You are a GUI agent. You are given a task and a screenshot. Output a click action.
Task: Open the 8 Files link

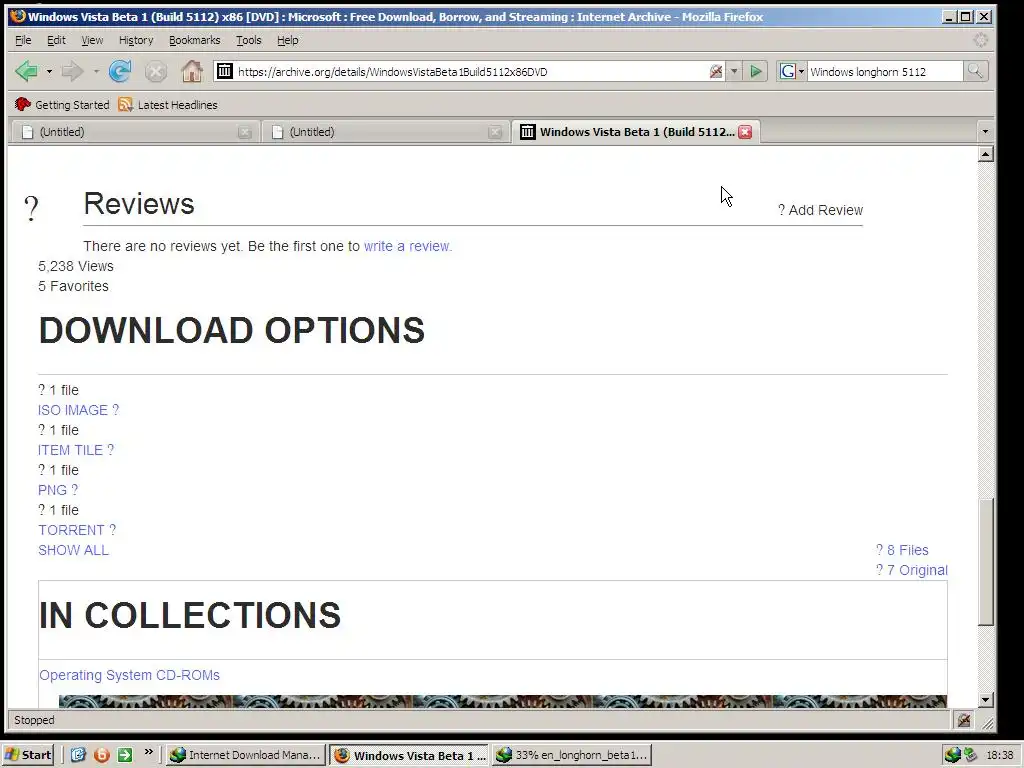coord(902,550)
